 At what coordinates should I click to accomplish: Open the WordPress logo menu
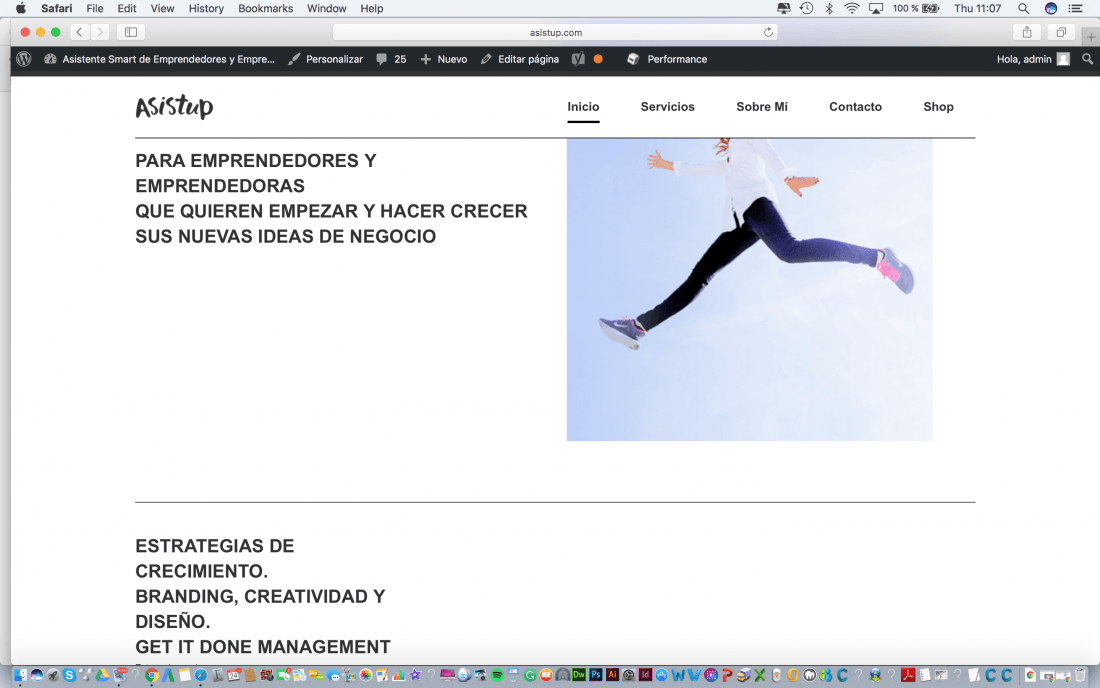(24, 59)
